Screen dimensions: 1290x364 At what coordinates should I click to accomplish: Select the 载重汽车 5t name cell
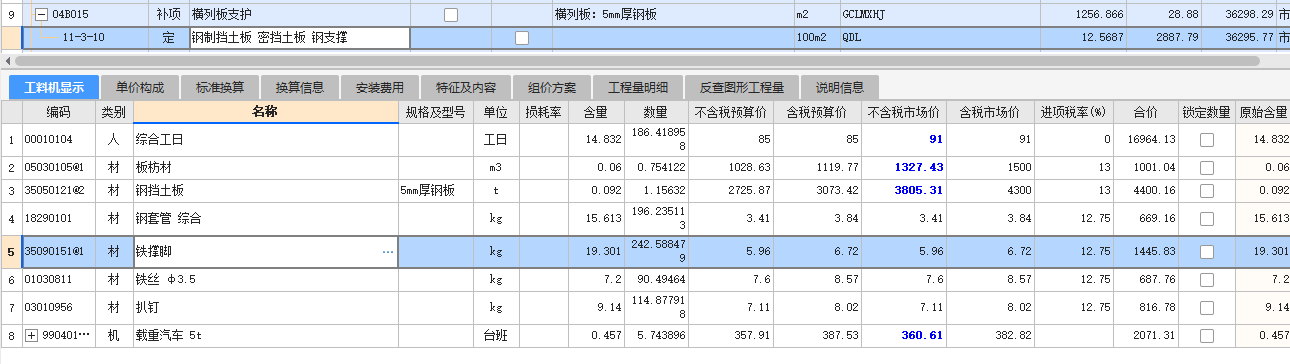click(x=265, y=335)
